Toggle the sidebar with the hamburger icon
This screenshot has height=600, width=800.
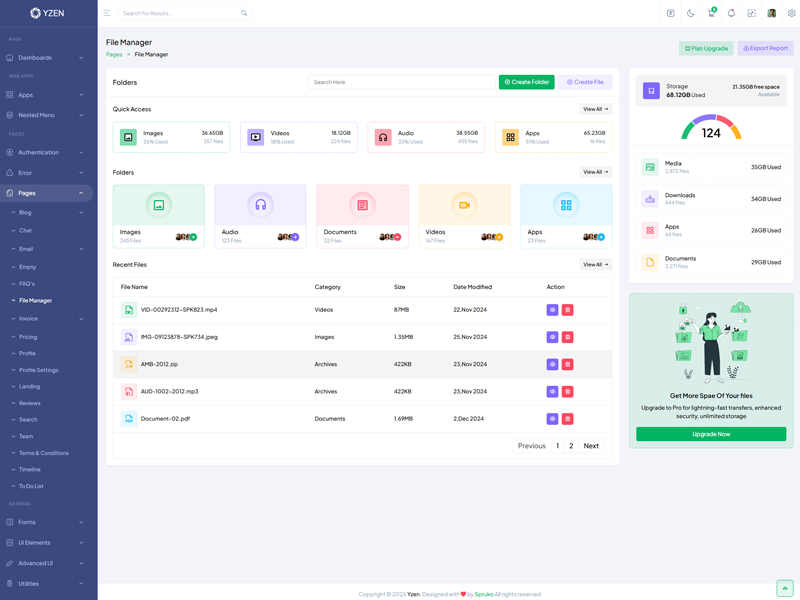(107, 13)
